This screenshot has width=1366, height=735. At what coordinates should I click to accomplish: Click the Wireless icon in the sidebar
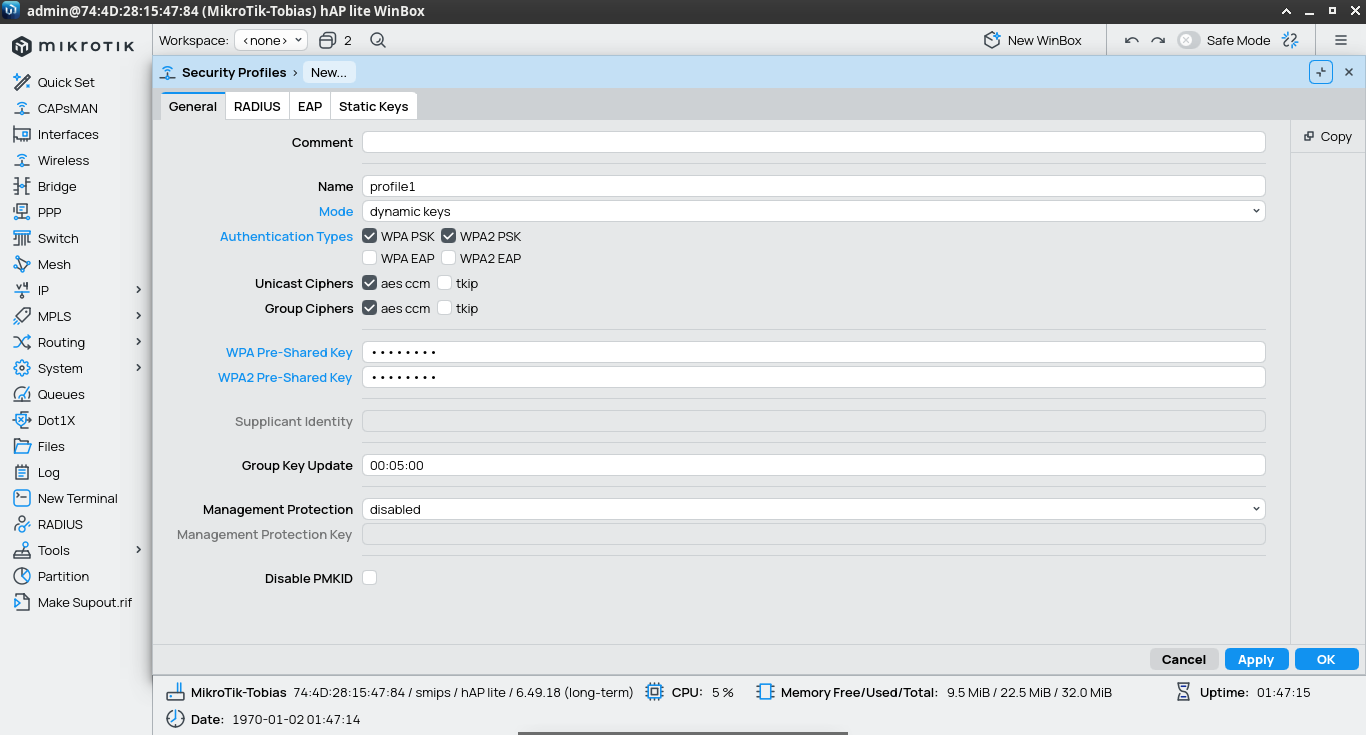point(21,161)
